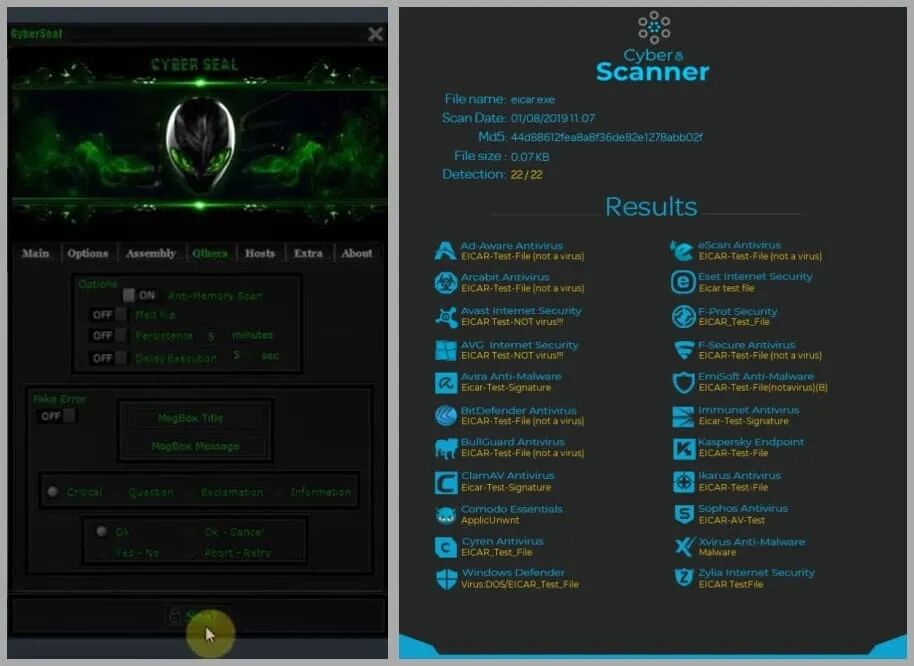
Task: Click the AVG Internet Security icon
Action: 446,350
